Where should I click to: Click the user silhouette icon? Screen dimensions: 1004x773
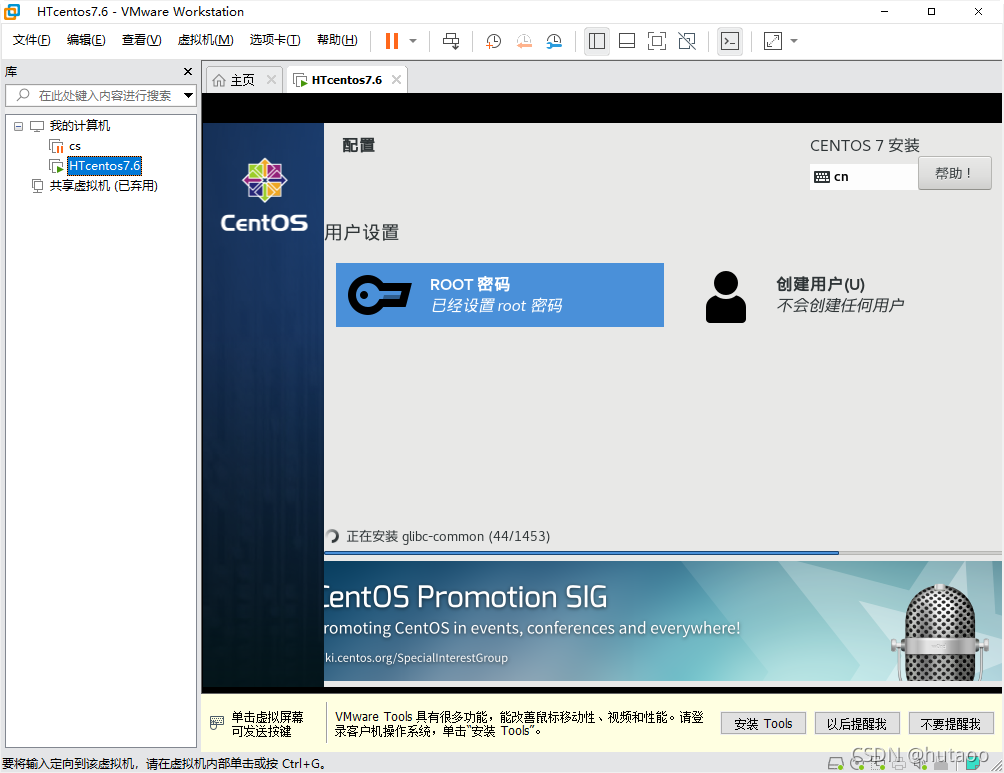coord(725,297)
